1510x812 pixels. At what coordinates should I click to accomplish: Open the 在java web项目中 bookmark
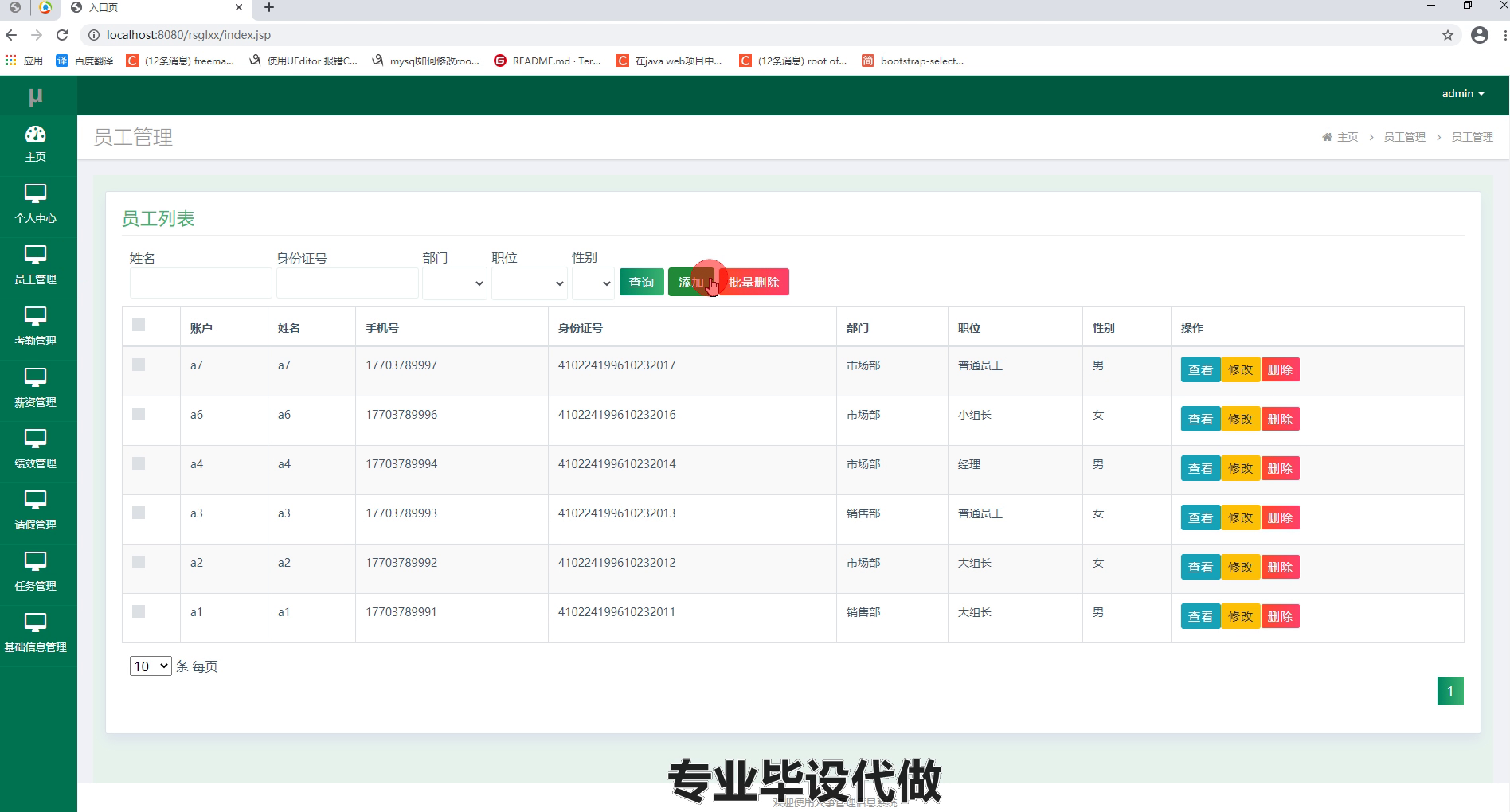(x=669, y=61)
